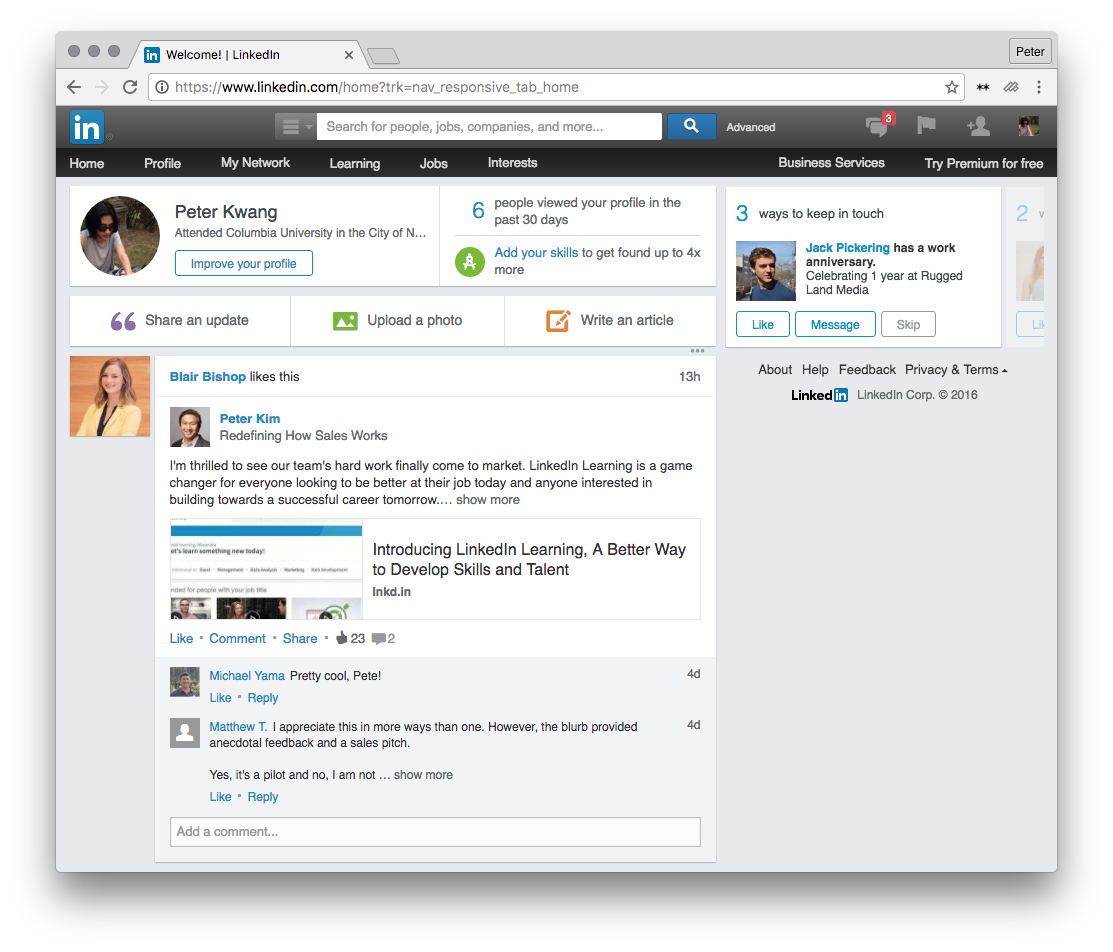
Task: Click the LinkedIn search box
Action: coord(489,126)
